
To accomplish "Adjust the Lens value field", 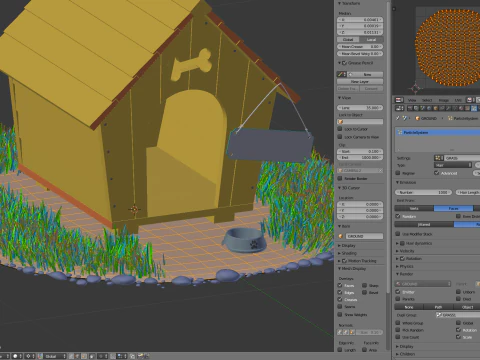I will point(360,108).
